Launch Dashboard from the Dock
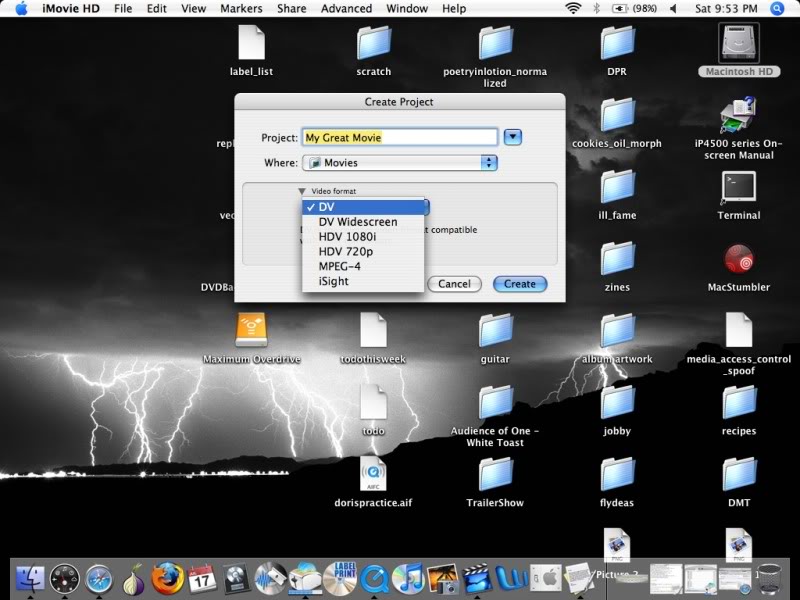Viewport: 800px width, 600px height. click(x=64, y=579)
